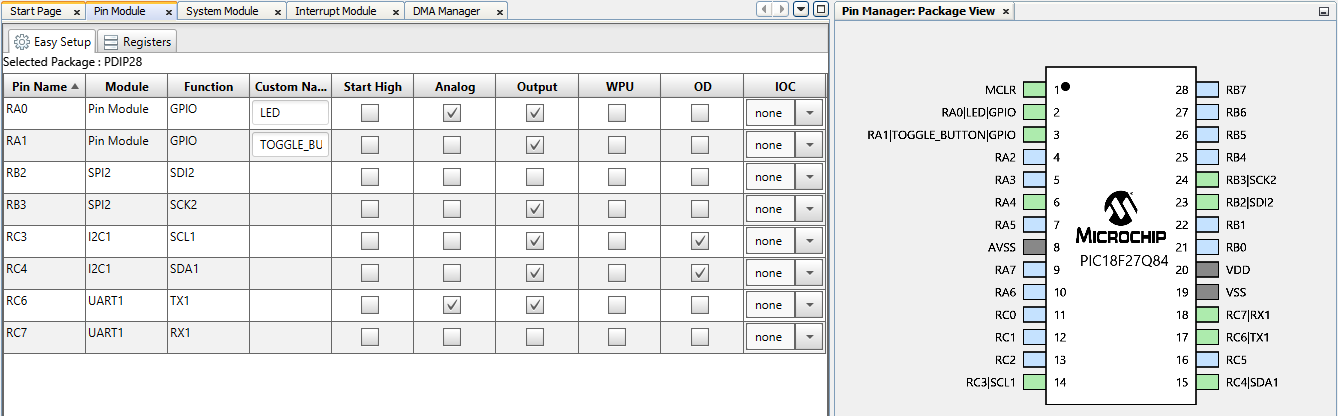Select pin 28 RB7 on package
Image resolution: width=1338 pixels, height=416 pixels.
1208,90
